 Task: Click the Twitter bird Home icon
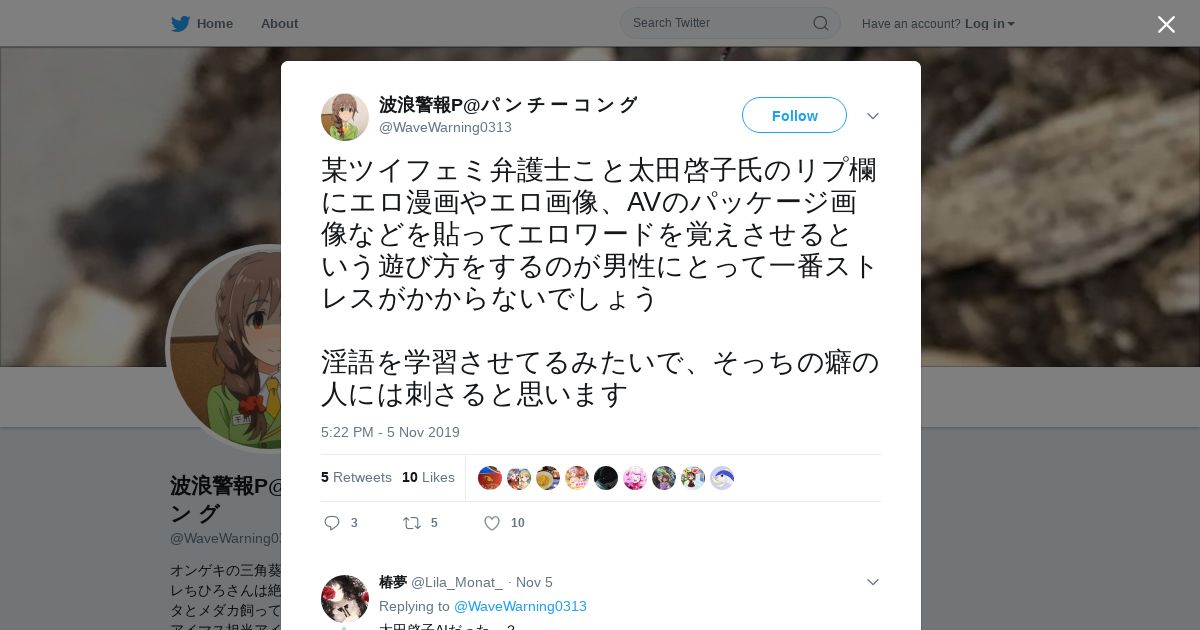180,23
